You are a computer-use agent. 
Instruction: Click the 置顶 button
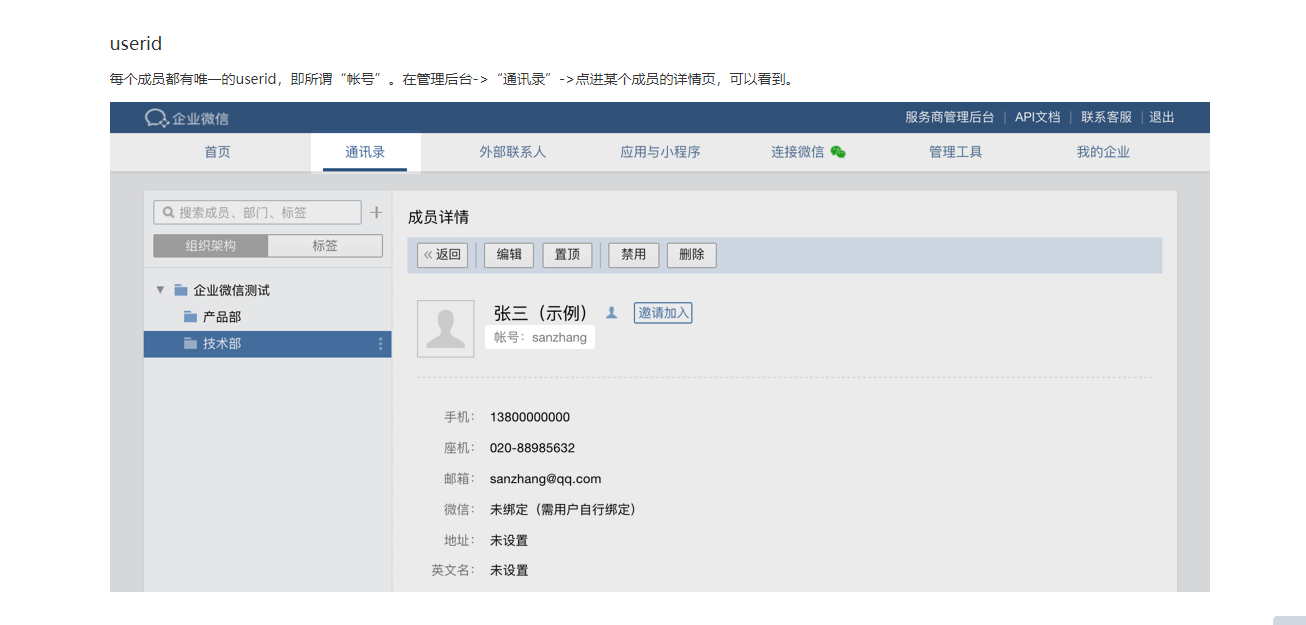pyautogui.click(x=567, y=255)
